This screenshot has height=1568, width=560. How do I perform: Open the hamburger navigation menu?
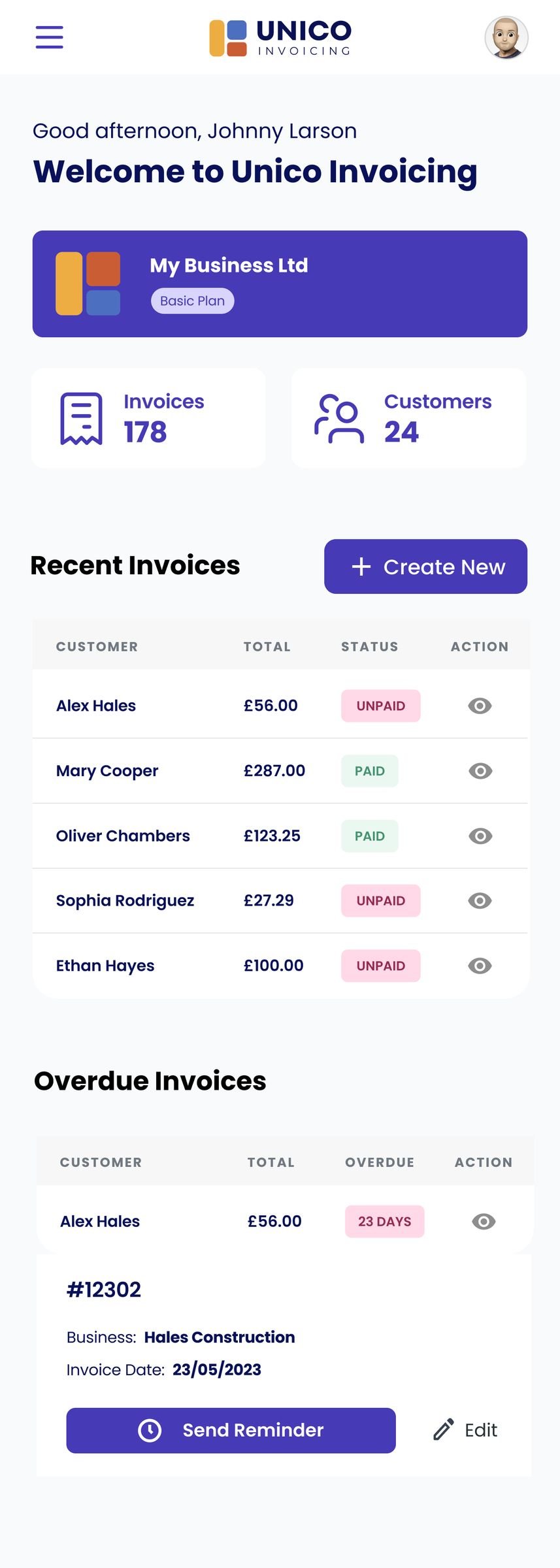(x=49, y=37)
